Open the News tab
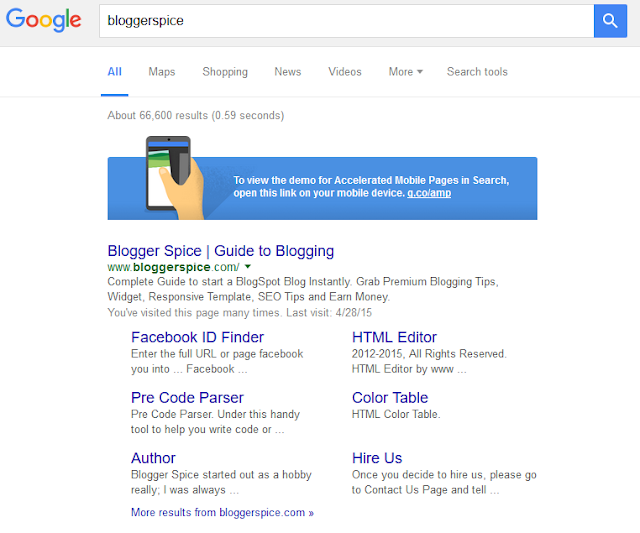 pos(288,72)
